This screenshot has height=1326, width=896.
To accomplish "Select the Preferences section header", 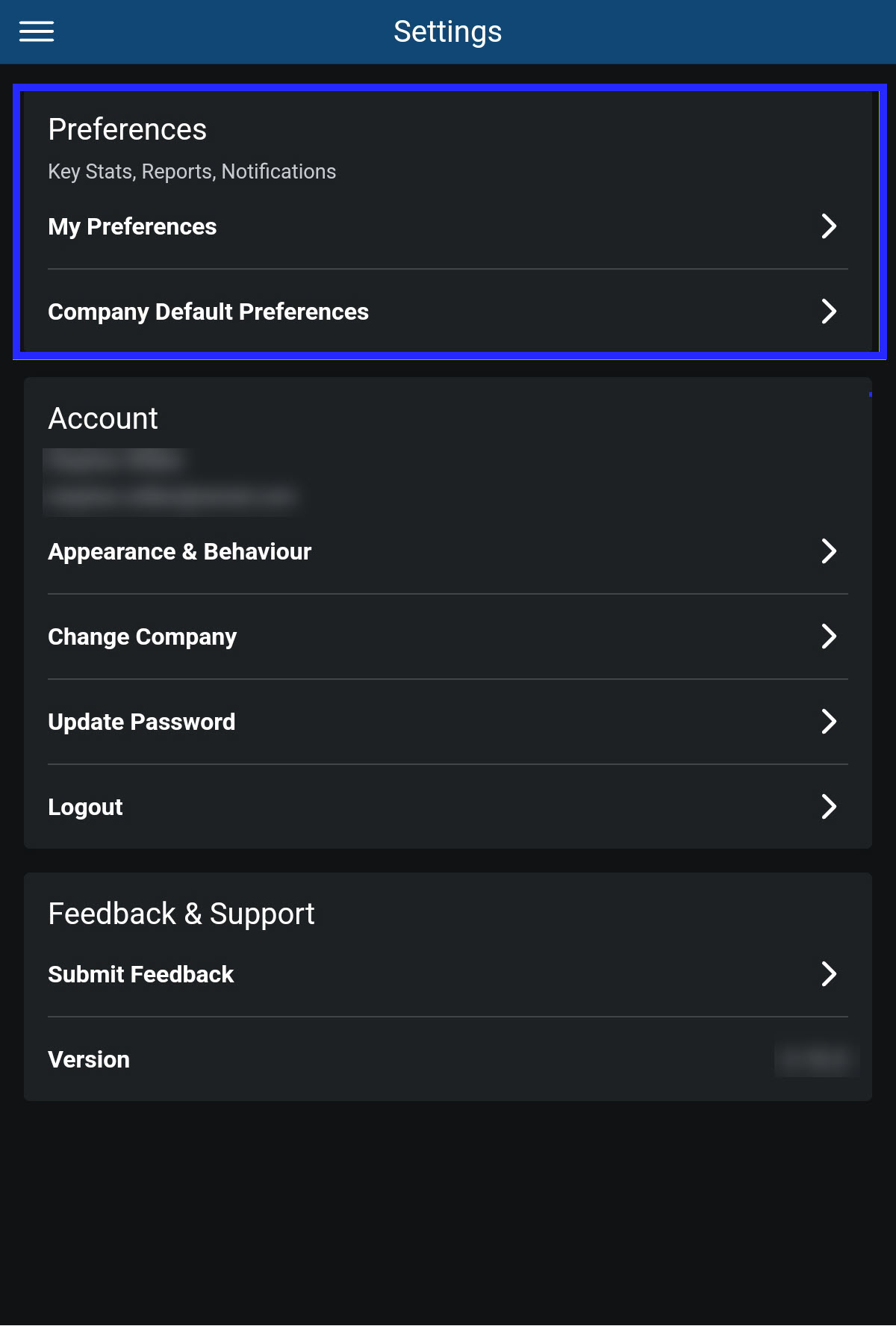I will coord(128,128).
